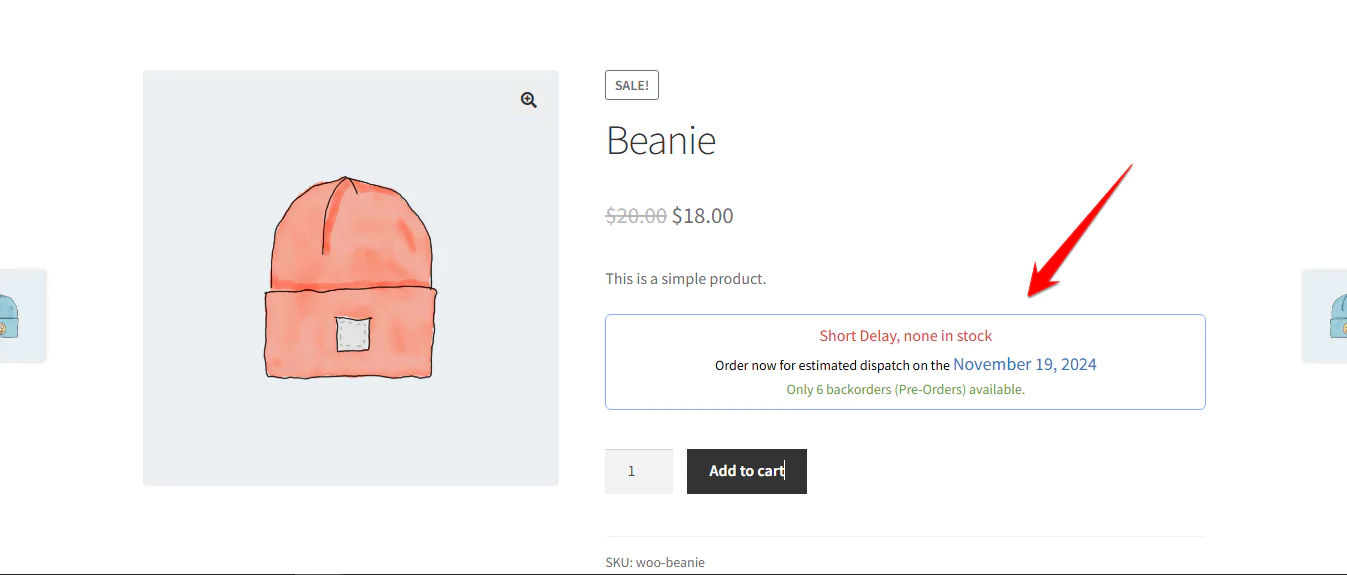1347x575 pixels.
Task: Click the $18.00 sale price
Action: [x=703, y=215]
